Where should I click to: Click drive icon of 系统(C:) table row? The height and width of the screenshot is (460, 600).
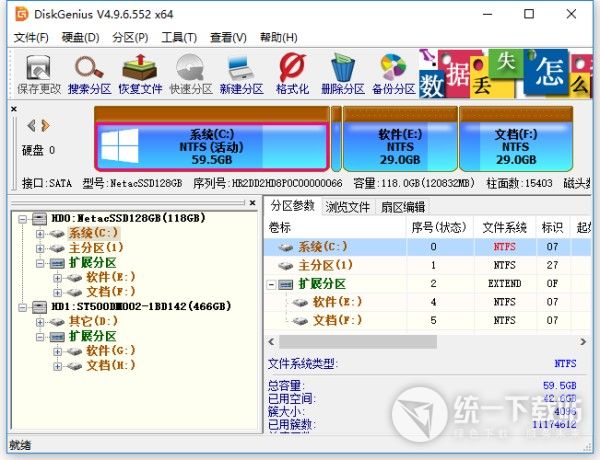[x=285, y=247]
